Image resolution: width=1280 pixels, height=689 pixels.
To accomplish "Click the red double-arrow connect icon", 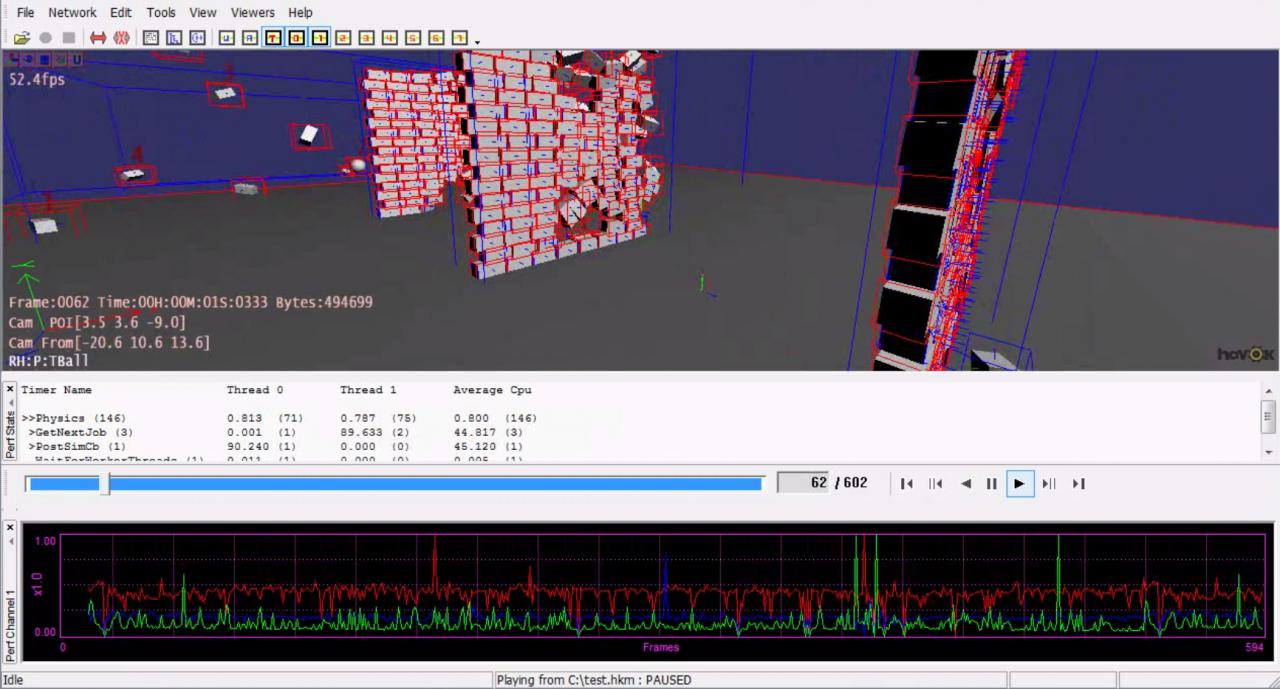I will [x=98, y=38].
